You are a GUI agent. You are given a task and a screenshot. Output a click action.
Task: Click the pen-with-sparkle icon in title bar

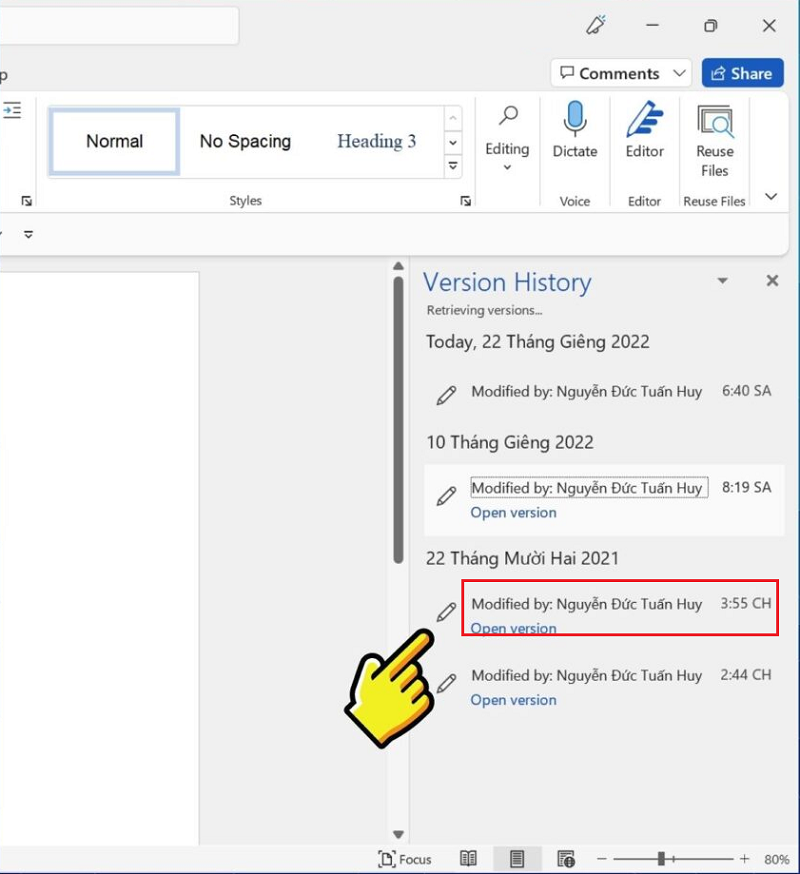click(596, 26)
